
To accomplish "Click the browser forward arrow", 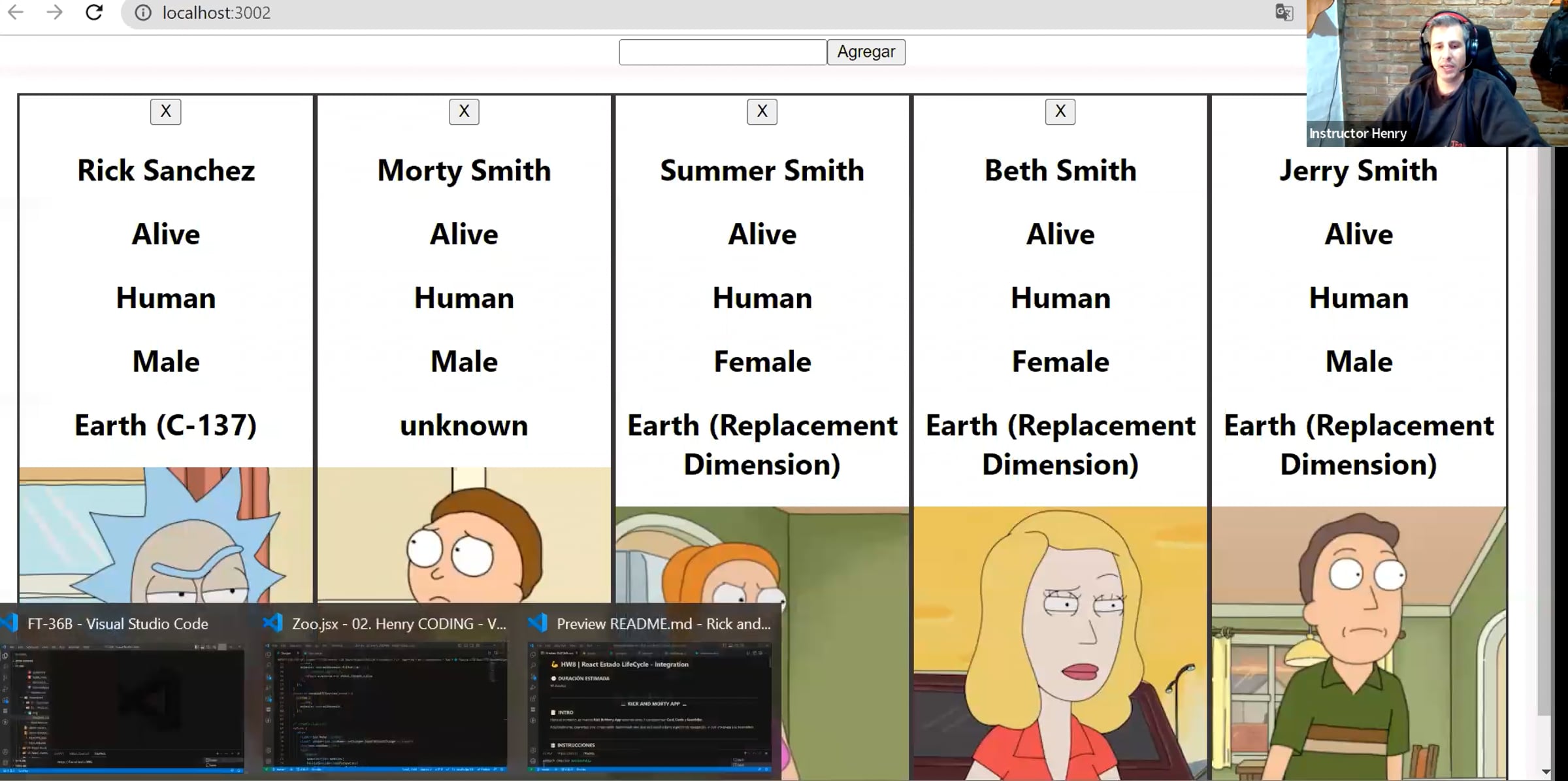I will coord(55,12).
